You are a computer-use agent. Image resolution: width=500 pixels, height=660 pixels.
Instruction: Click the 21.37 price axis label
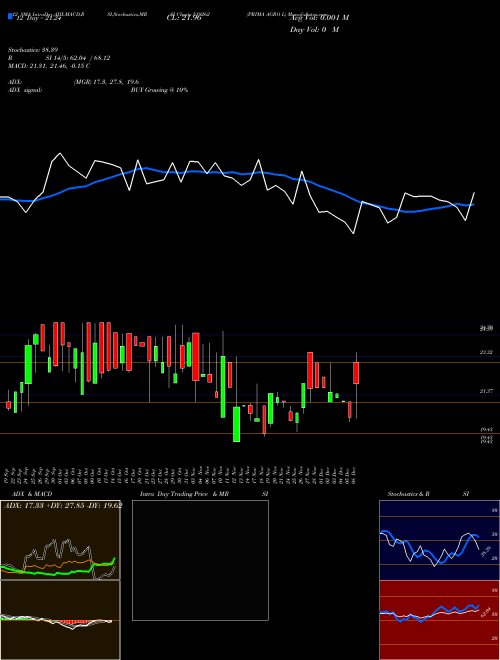tap(486, 391)
